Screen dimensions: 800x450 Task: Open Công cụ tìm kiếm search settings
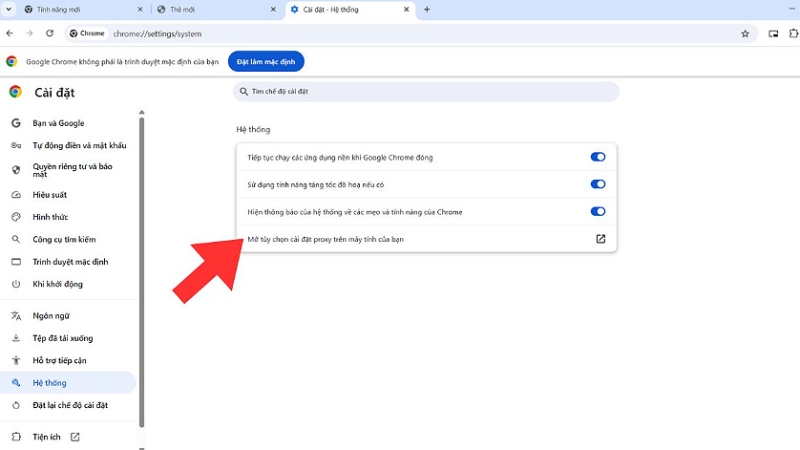click(x=64, y=240)
